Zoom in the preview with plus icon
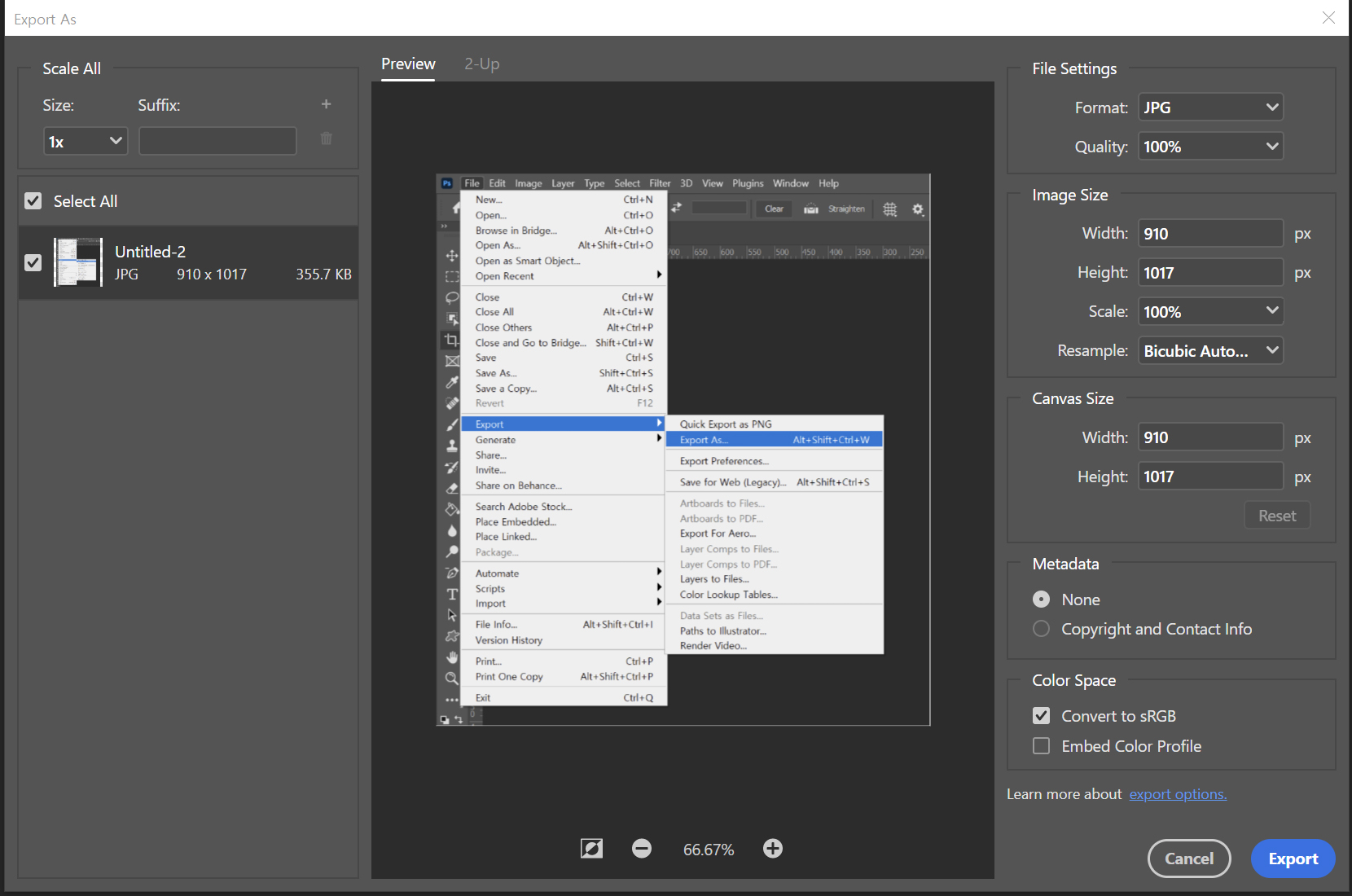This screenshot has width=1352, height=896. (773, 849)
